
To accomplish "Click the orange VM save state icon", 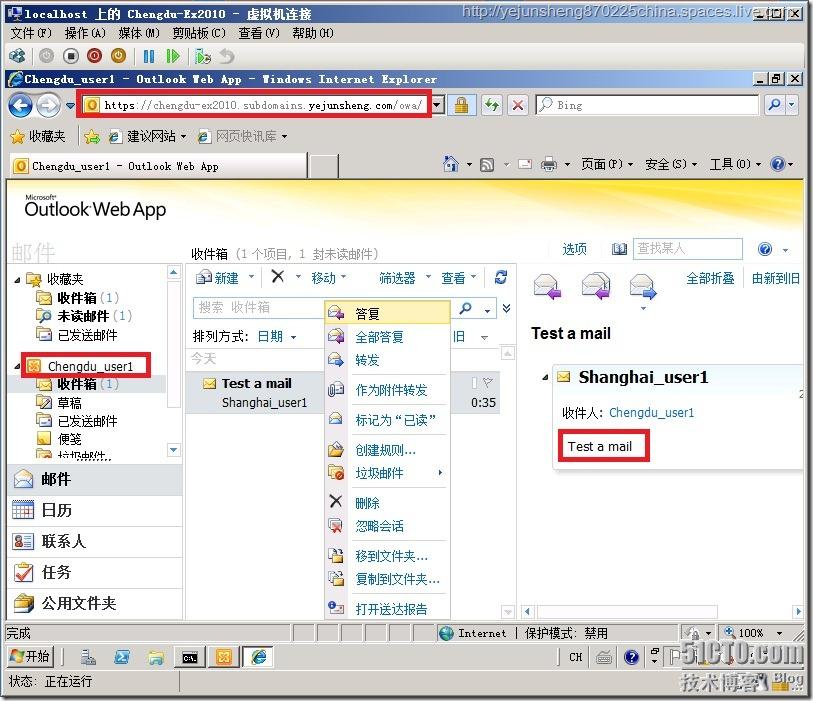I will (x=118, y=55).
